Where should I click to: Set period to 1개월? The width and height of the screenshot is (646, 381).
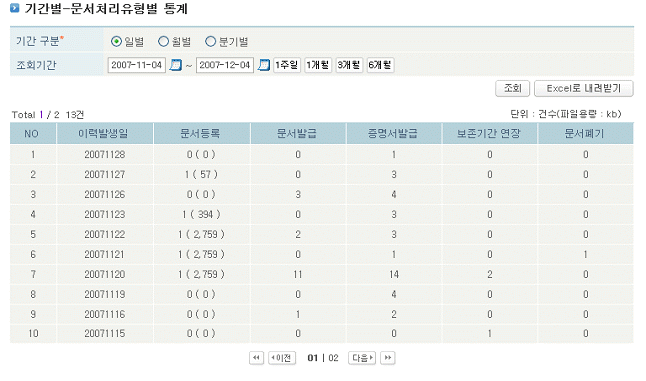pos(318,65)
